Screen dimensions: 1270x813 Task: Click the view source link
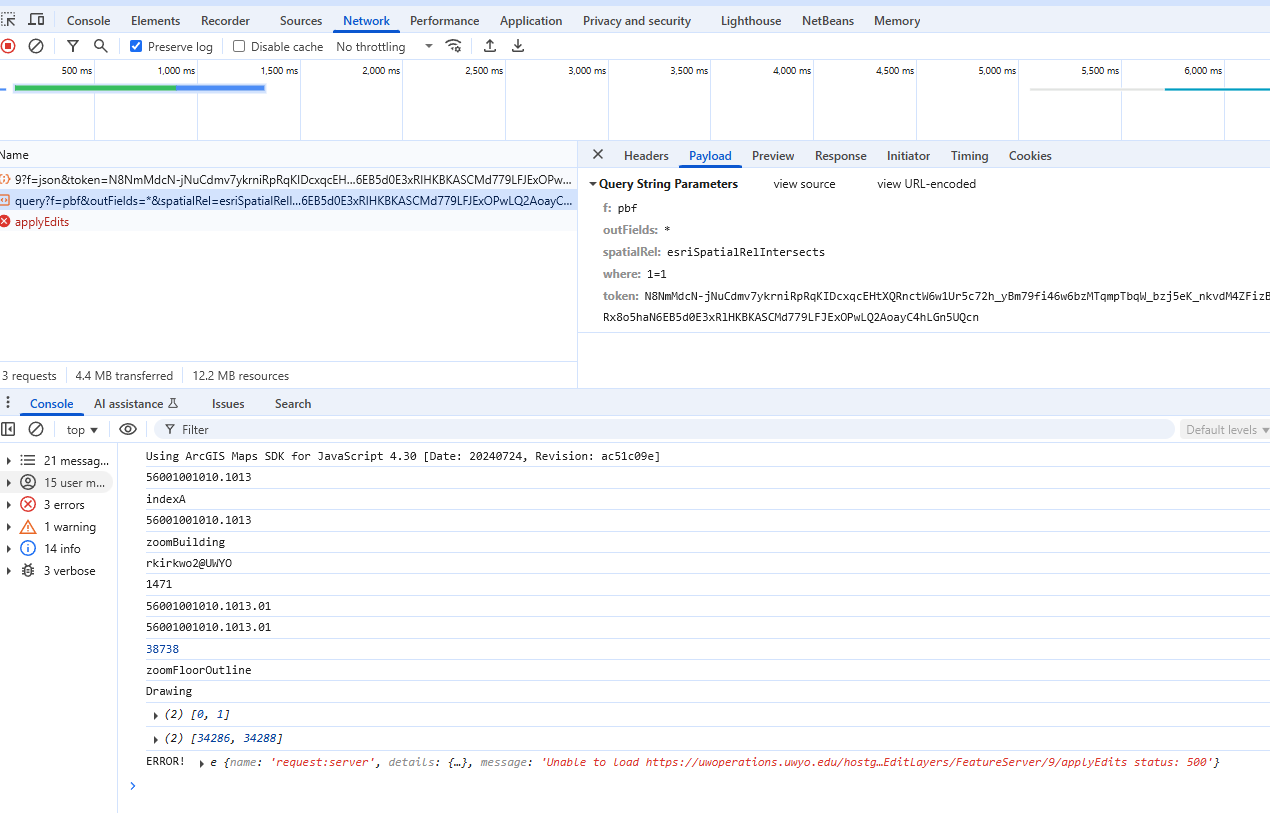click(x=803, y=183)
